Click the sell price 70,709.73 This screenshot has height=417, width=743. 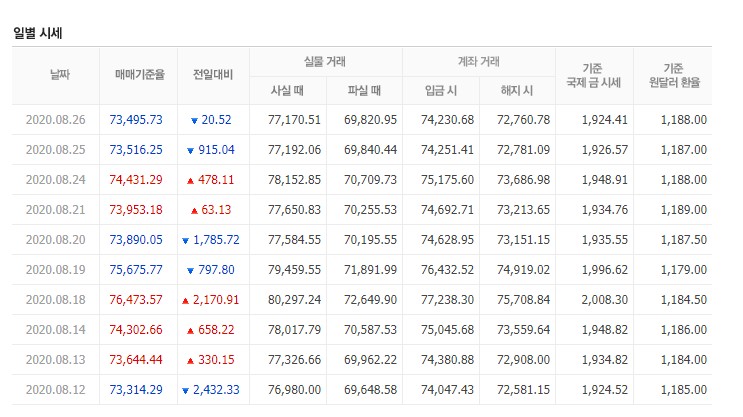(371, 180)
